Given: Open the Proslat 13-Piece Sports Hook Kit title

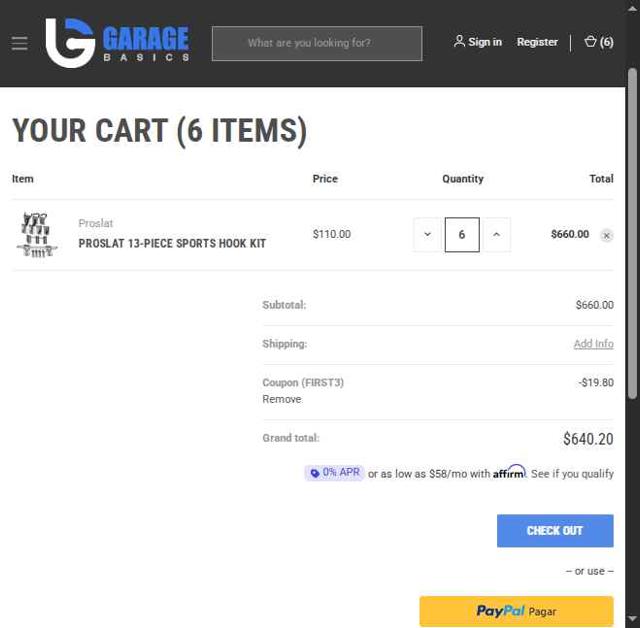Looking at the screenshot, I should pos(172,243).
